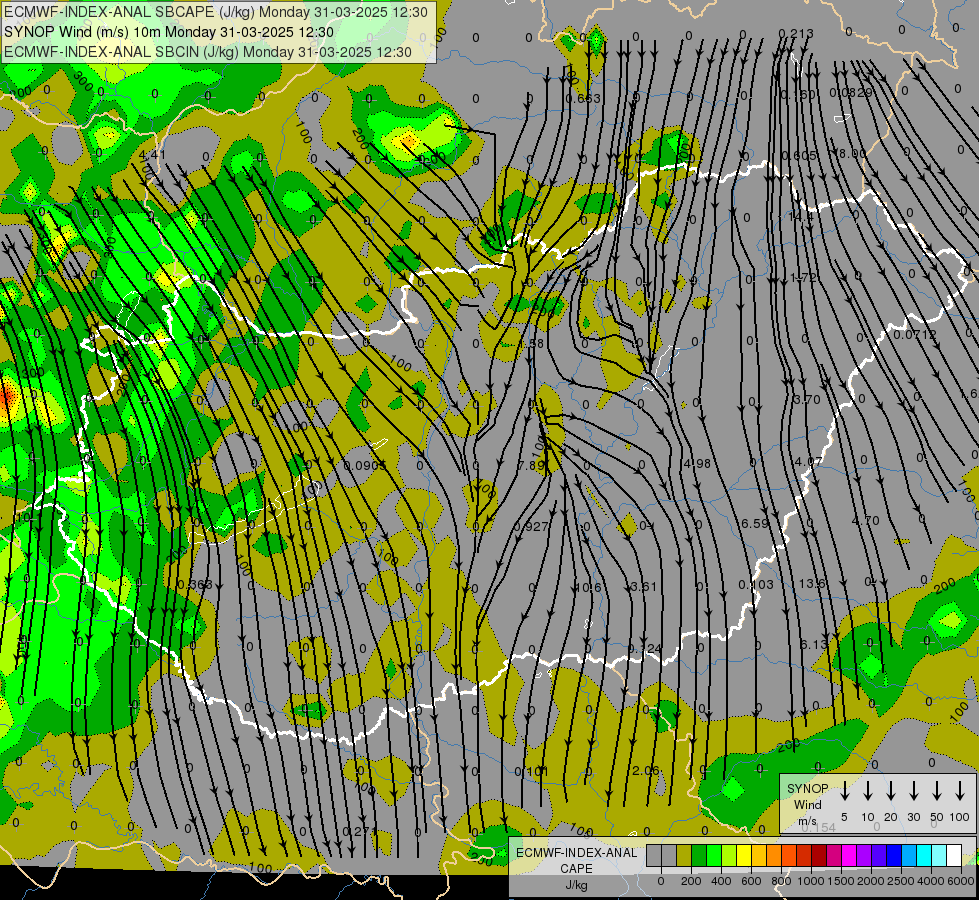
Task: Pick the olive CAPE legend swatch
Action: tap(684, 855)
